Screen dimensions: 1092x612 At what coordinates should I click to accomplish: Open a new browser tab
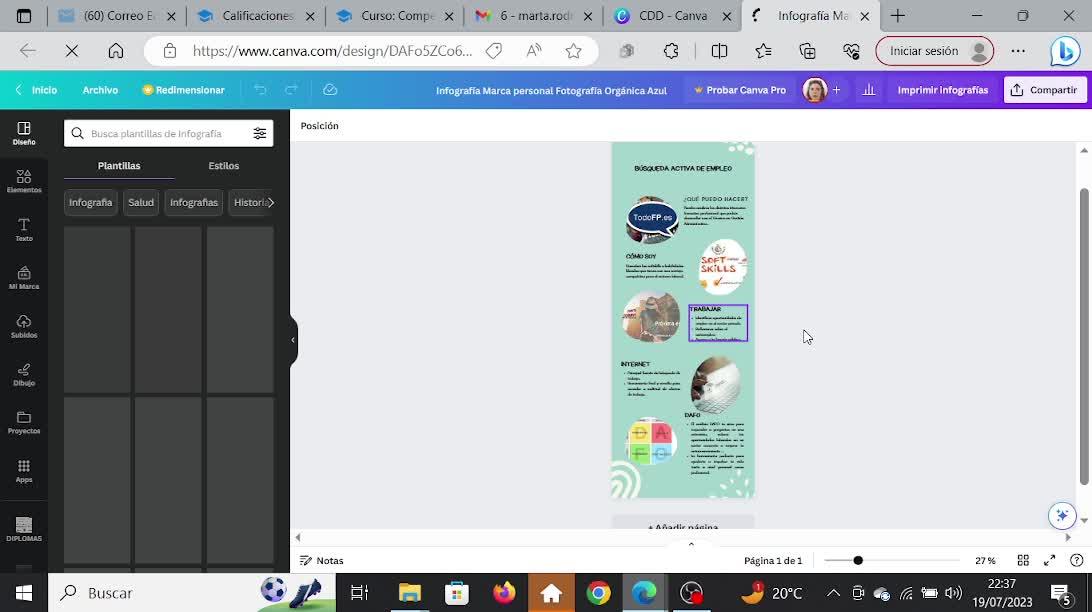tap(898, 15)
